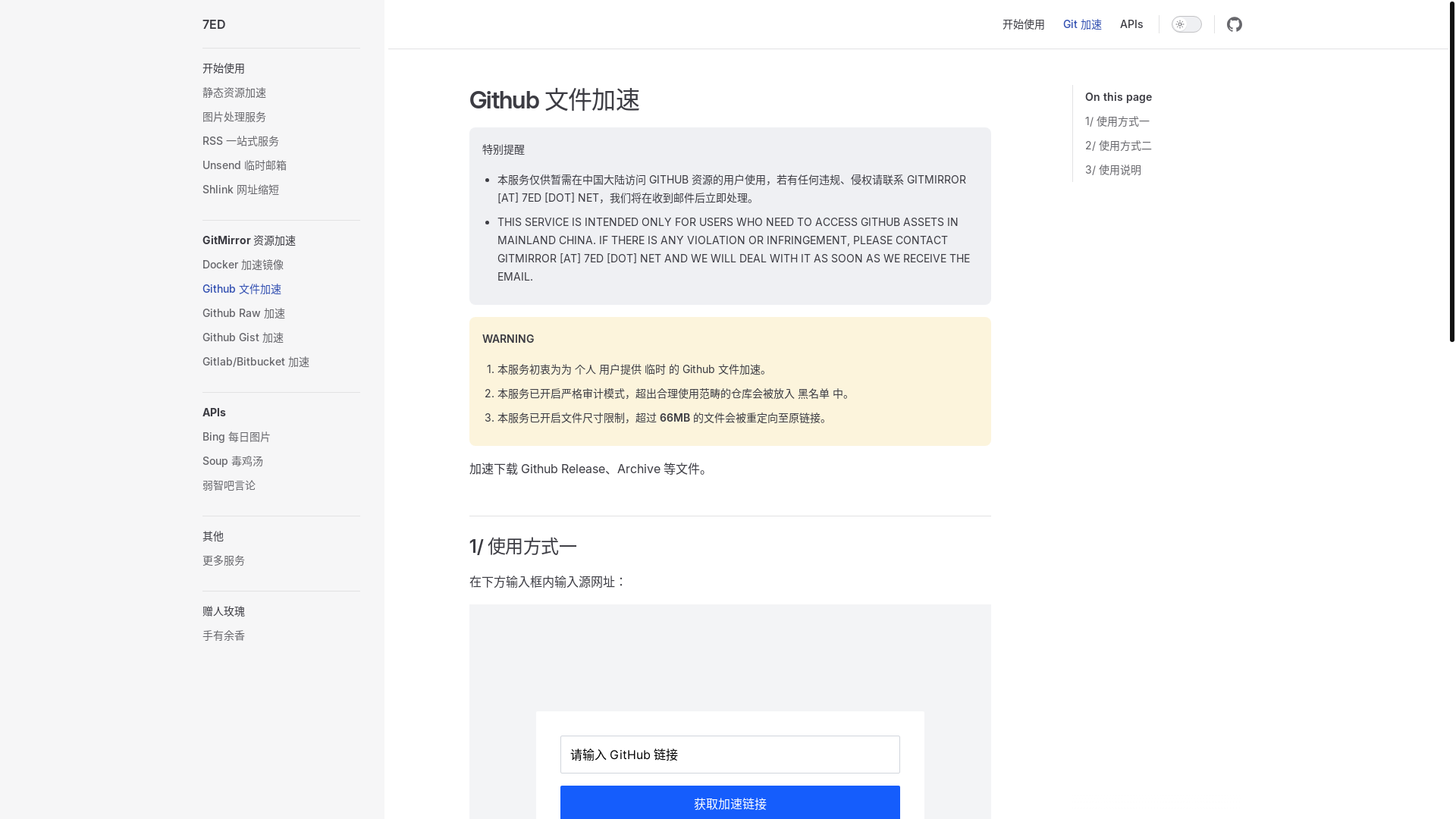This screenshot has height=819, width=1456.
Task: Open Gitlab/Bitbucket 加速 page
Action: 256,362
